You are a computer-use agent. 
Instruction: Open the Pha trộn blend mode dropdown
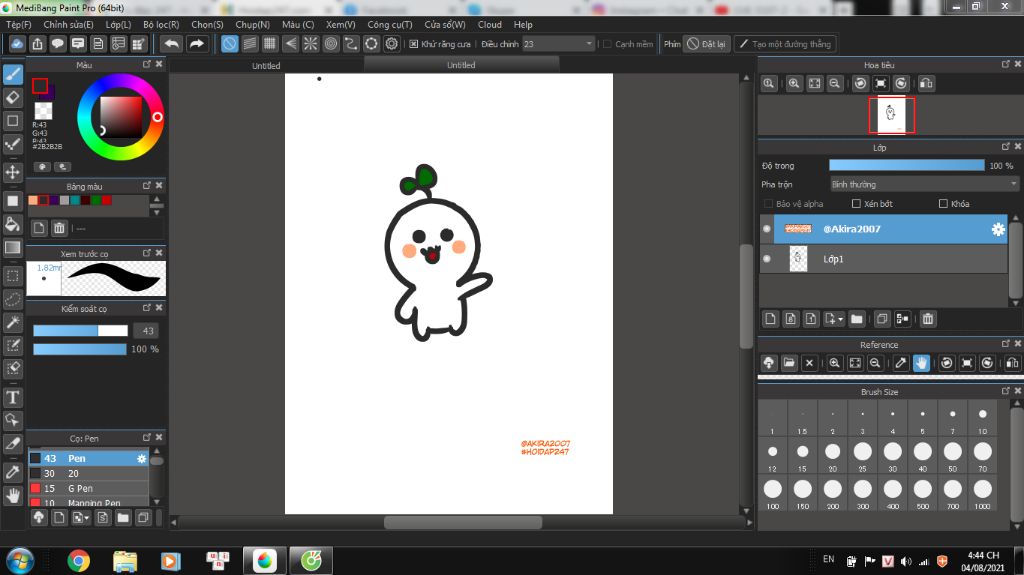point(924,184)
